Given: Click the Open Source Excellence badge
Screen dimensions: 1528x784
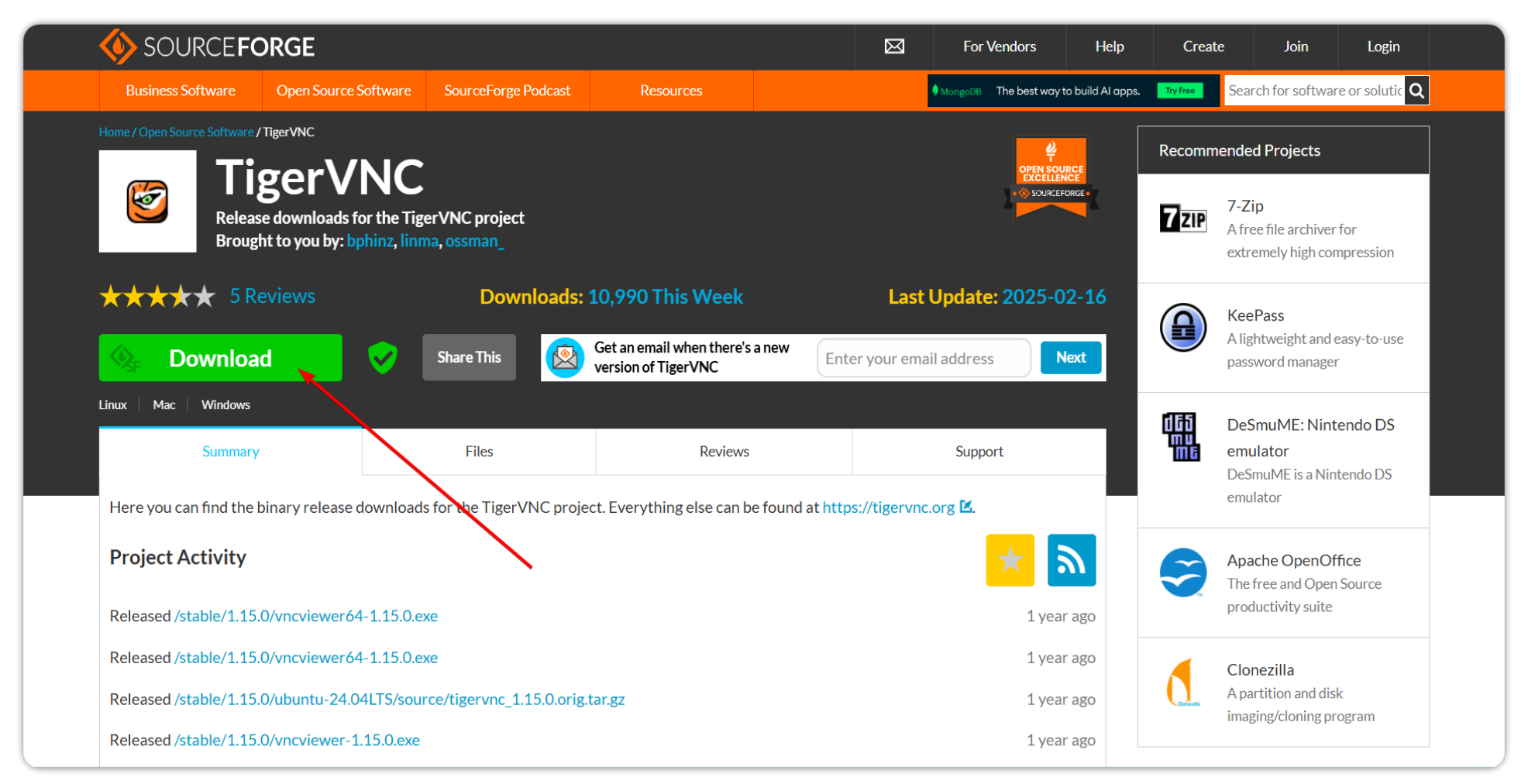Looking at the screenshot, I should click(x=1051, y=178).
